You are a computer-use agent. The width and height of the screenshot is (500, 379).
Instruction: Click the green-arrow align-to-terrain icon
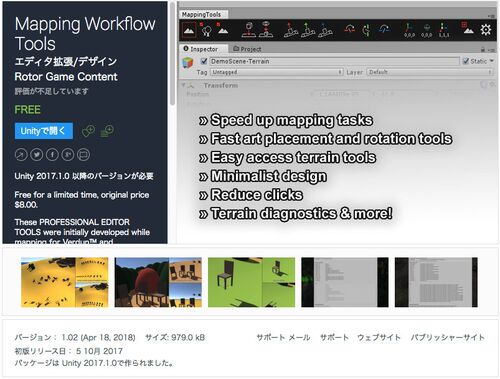pos(308,30)
